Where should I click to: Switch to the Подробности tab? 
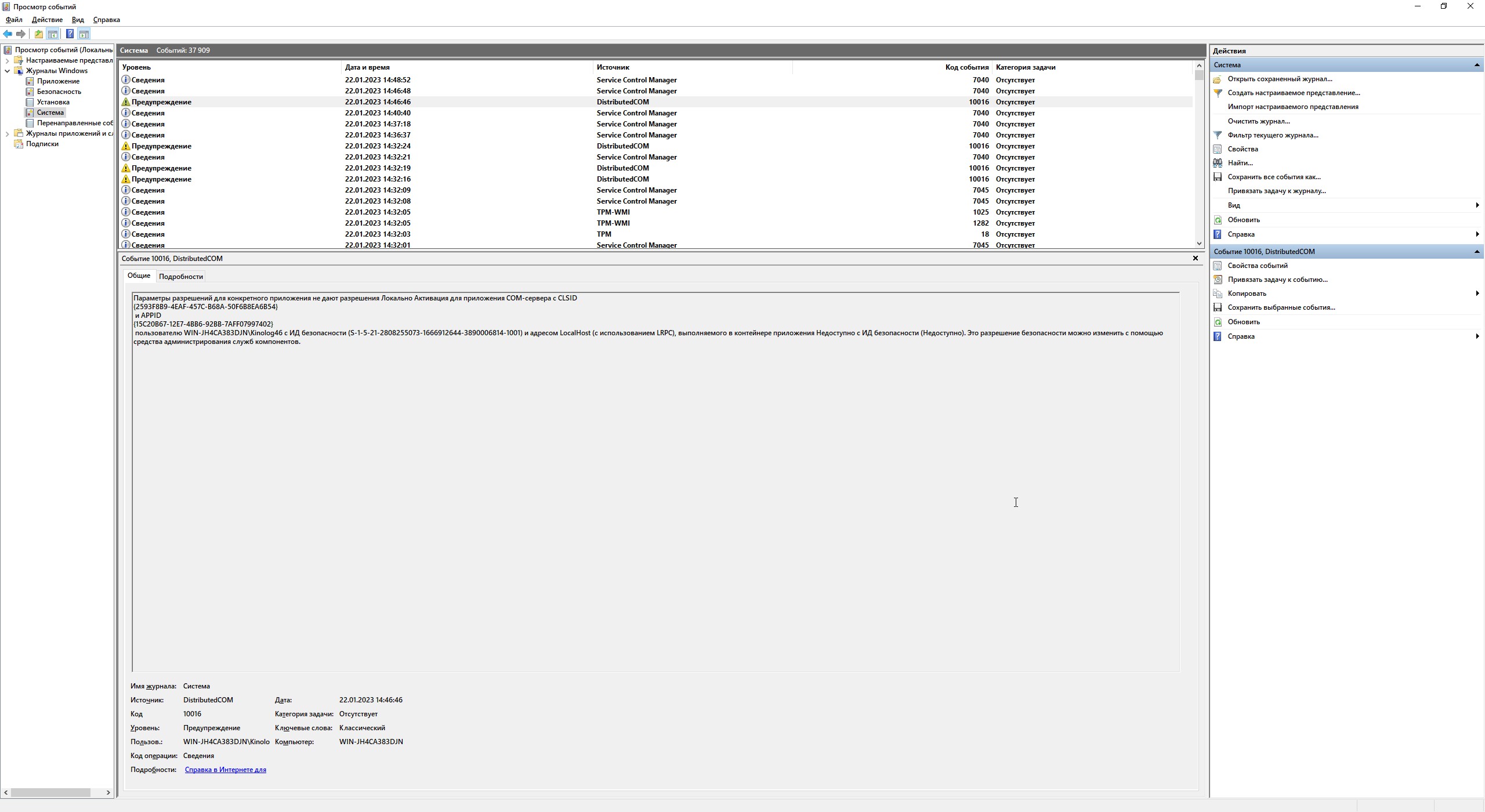click(x=181, y=277)
